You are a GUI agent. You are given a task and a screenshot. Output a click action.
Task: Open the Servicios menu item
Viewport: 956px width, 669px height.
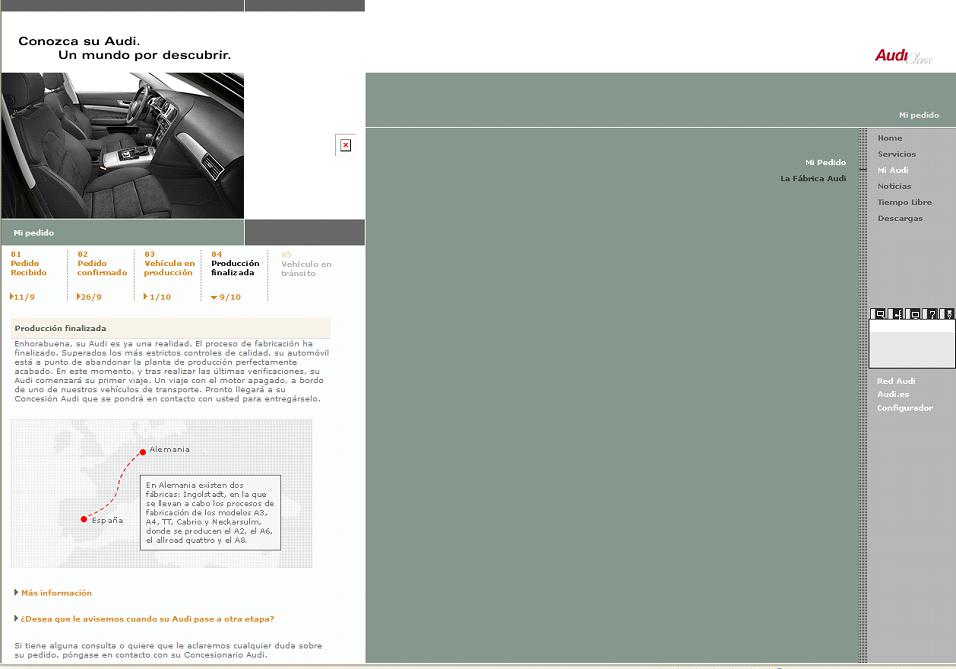[896, 154]
